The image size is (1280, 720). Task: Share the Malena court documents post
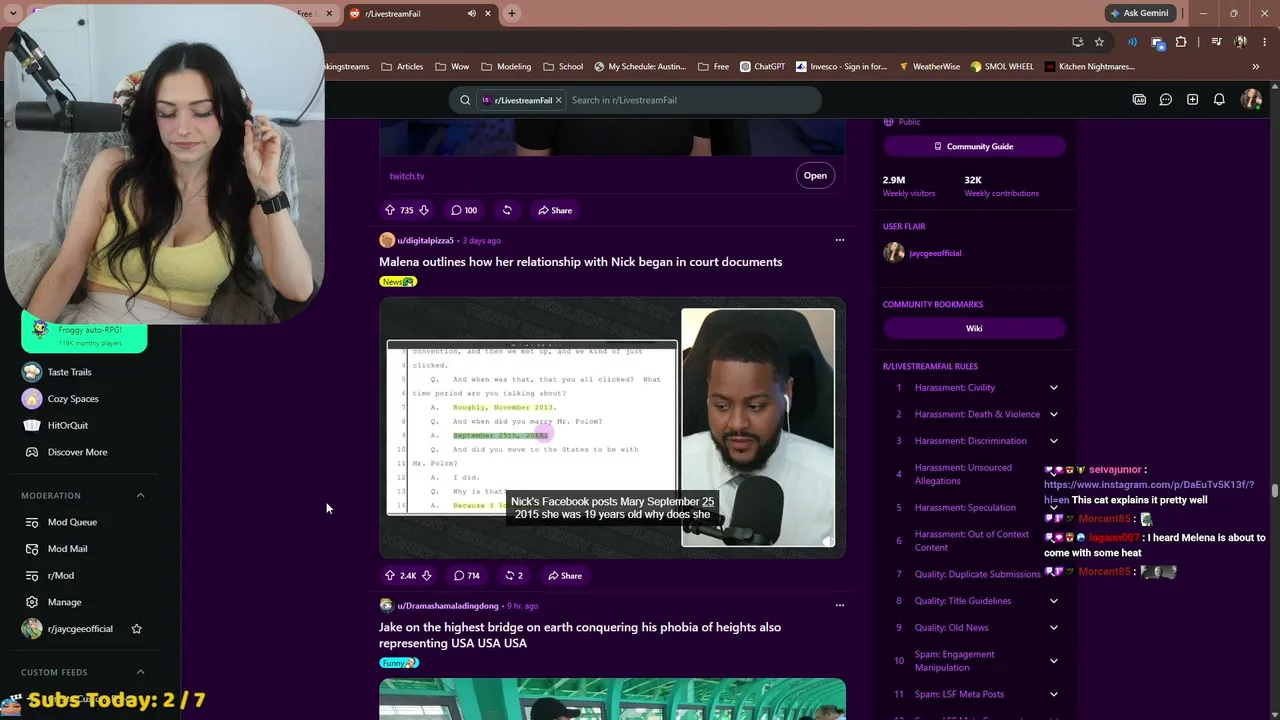coord(563,575)
